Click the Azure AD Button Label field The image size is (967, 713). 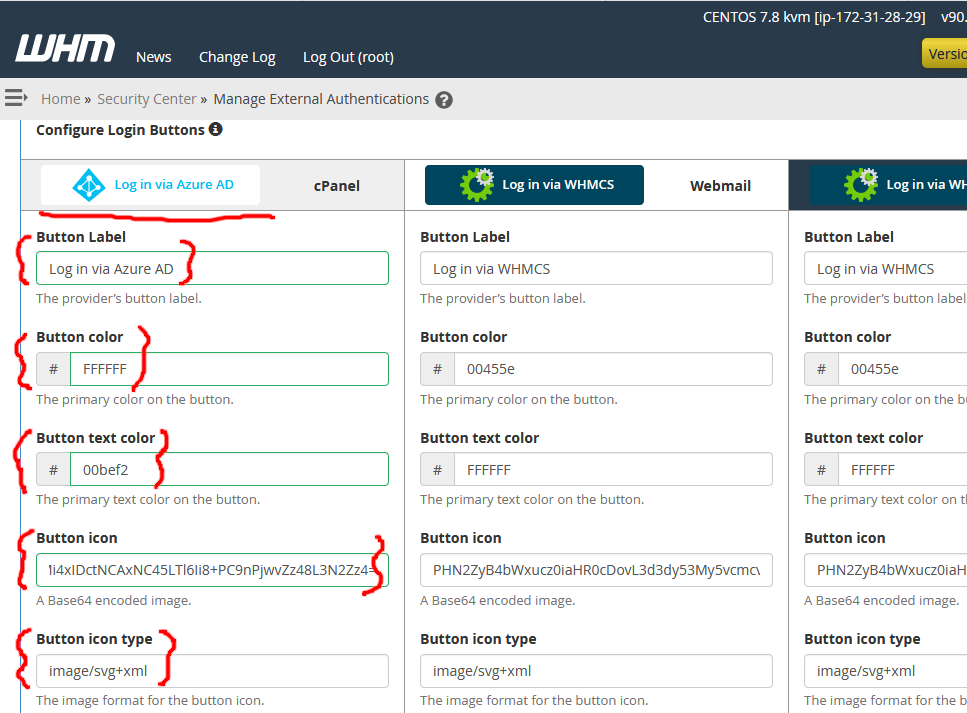[212, 268]
